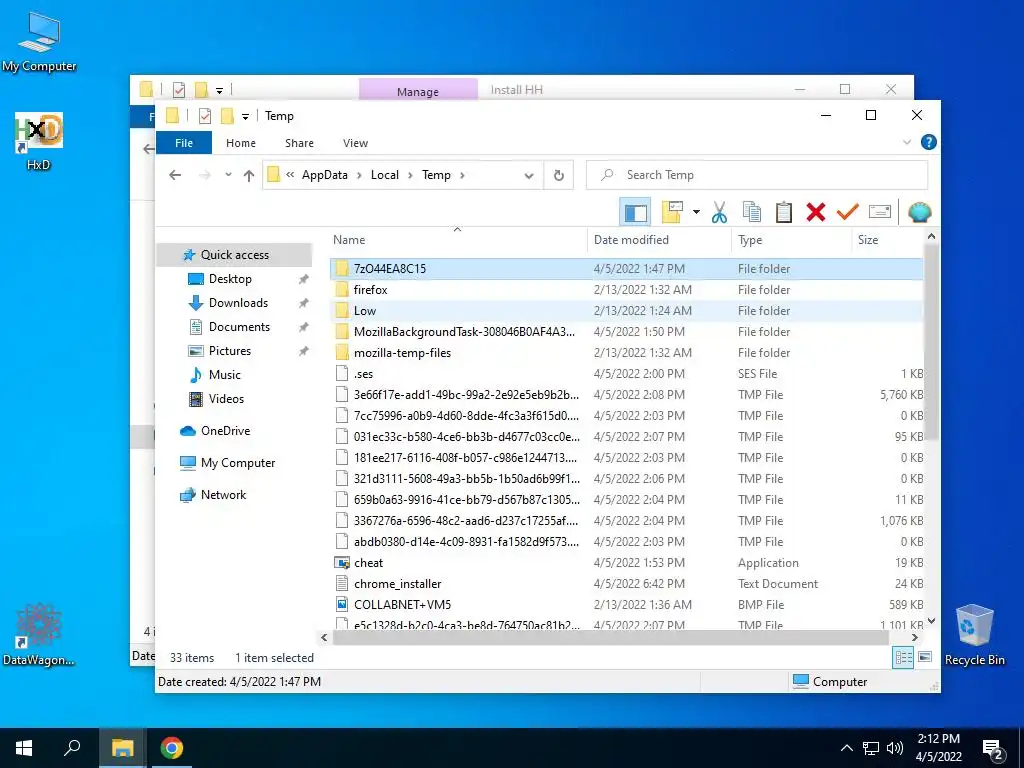Open the View ribbon tab
Screen dimensions: 1024x768
(x=355, y=143)
